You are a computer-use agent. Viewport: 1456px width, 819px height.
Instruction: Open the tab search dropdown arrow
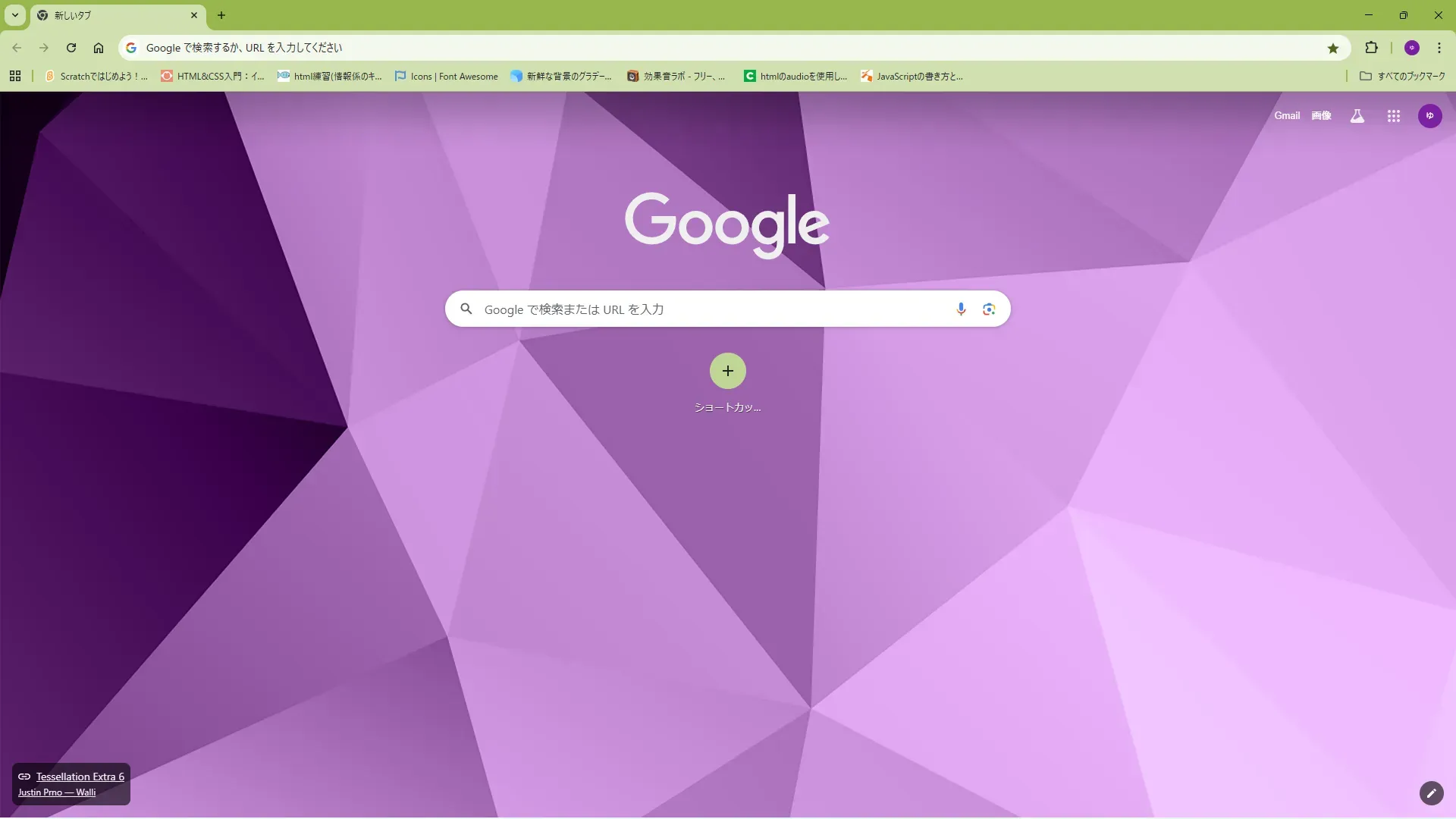[x=15, y=15]
